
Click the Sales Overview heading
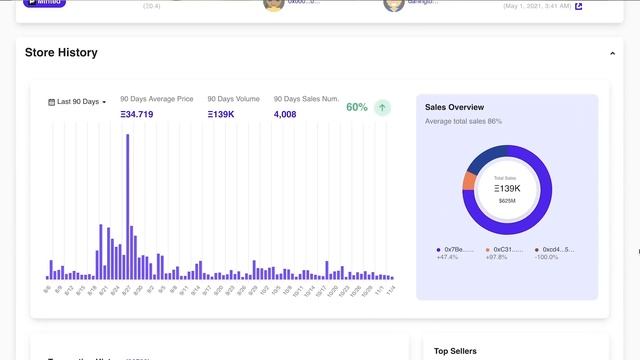[454, 107]
